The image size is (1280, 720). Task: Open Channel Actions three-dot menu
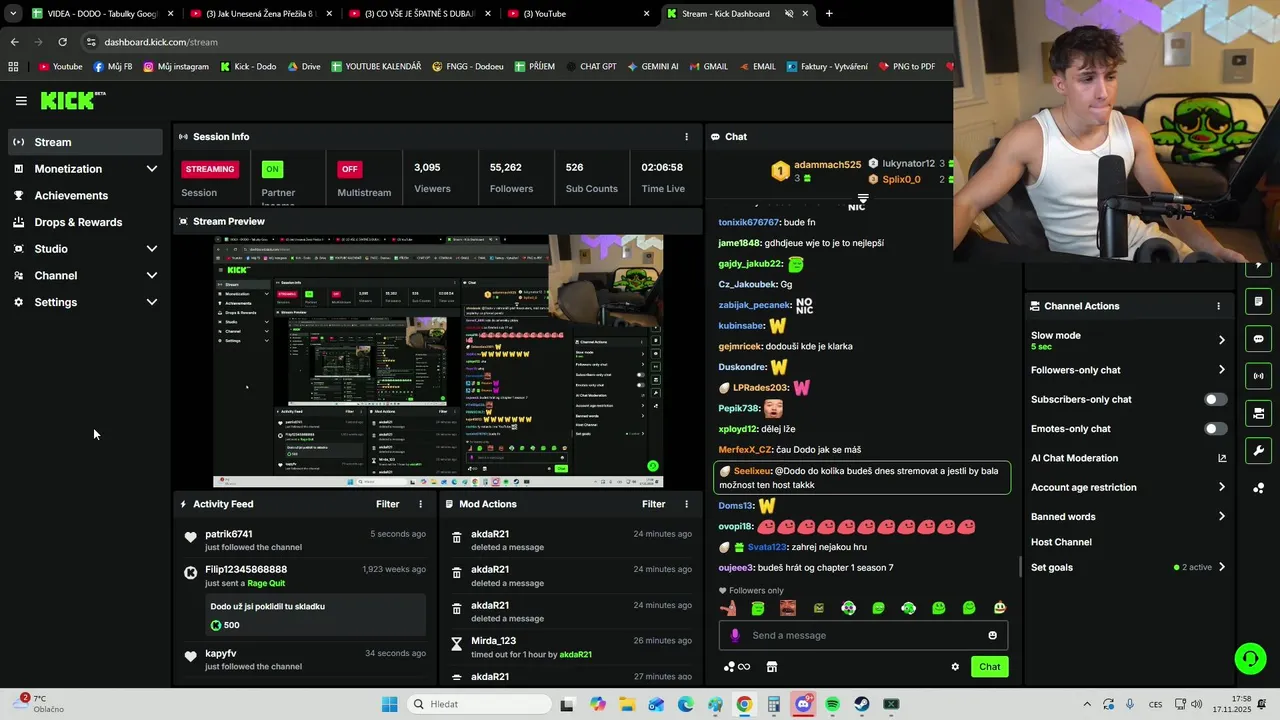tap(1218, 306)
